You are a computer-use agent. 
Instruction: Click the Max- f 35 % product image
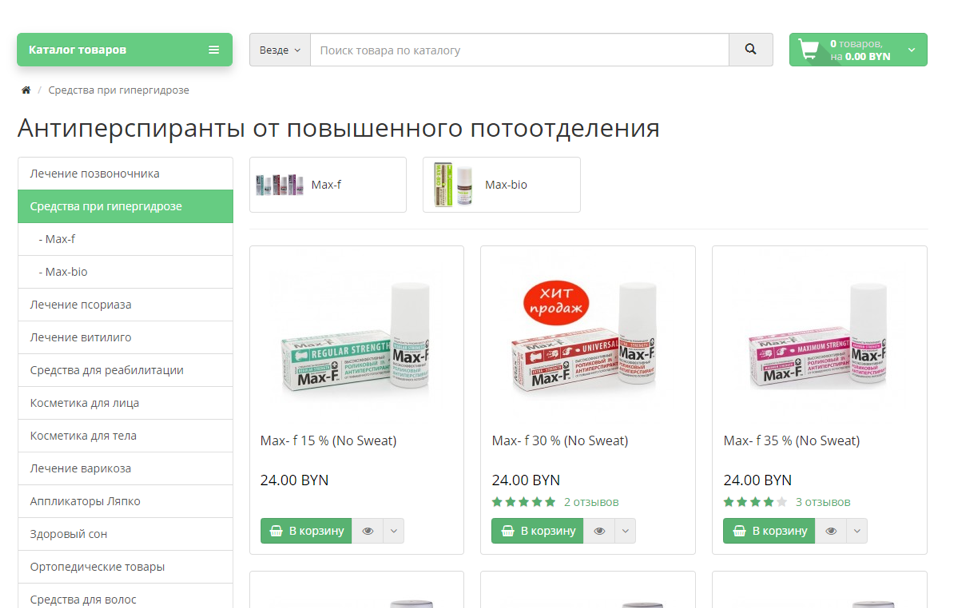tap(820, 338)
